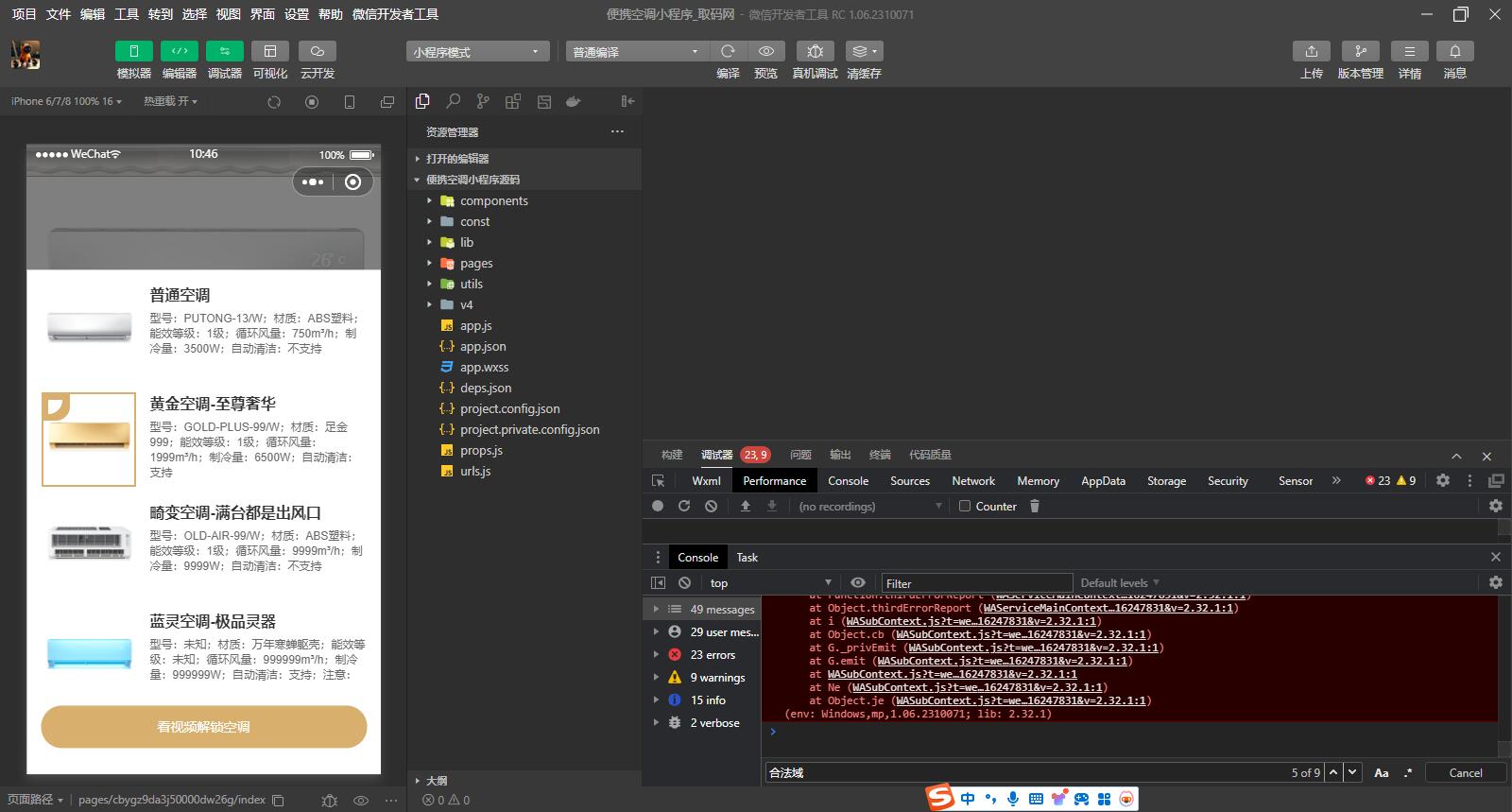
Task: Open version management icon
Action: tap(1360, 51)
